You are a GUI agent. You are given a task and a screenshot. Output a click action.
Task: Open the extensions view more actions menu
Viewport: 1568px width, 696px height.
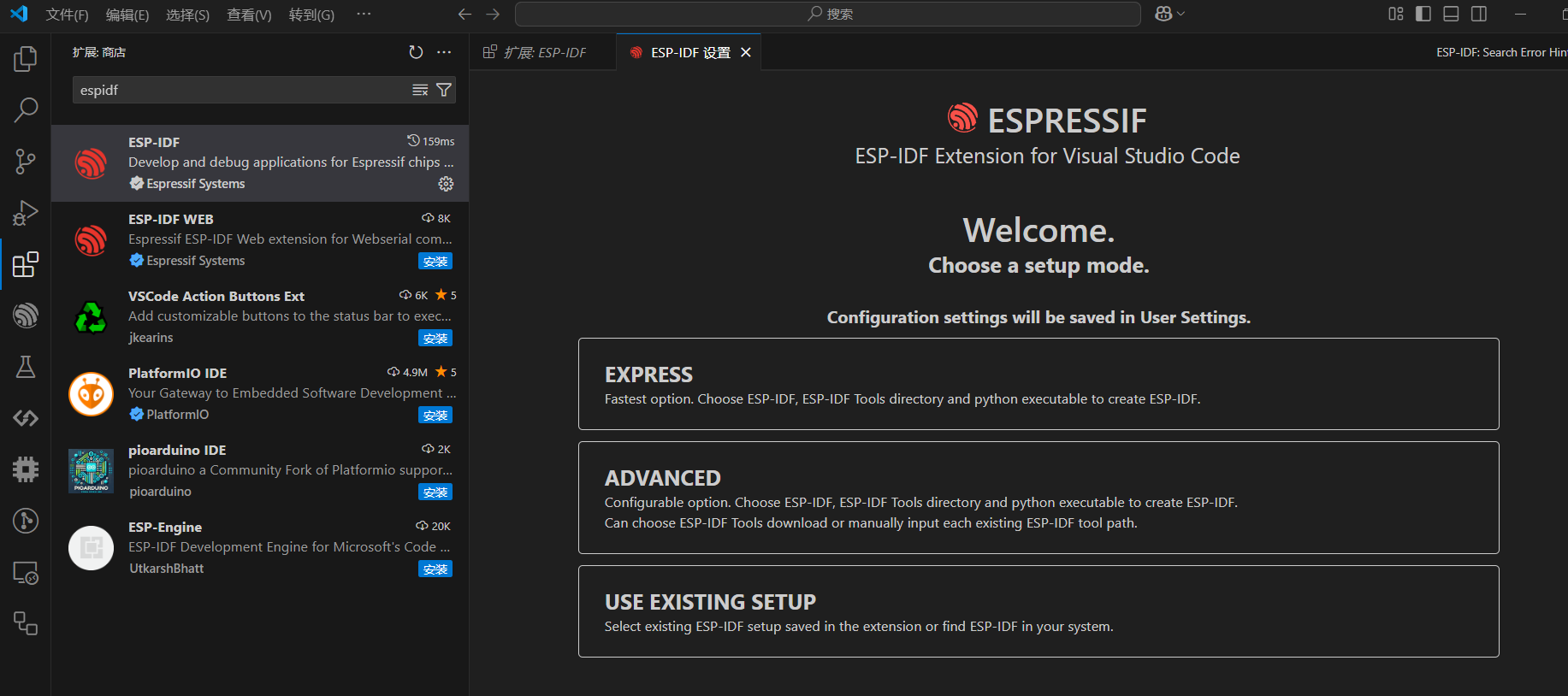(x=444, y=52)
